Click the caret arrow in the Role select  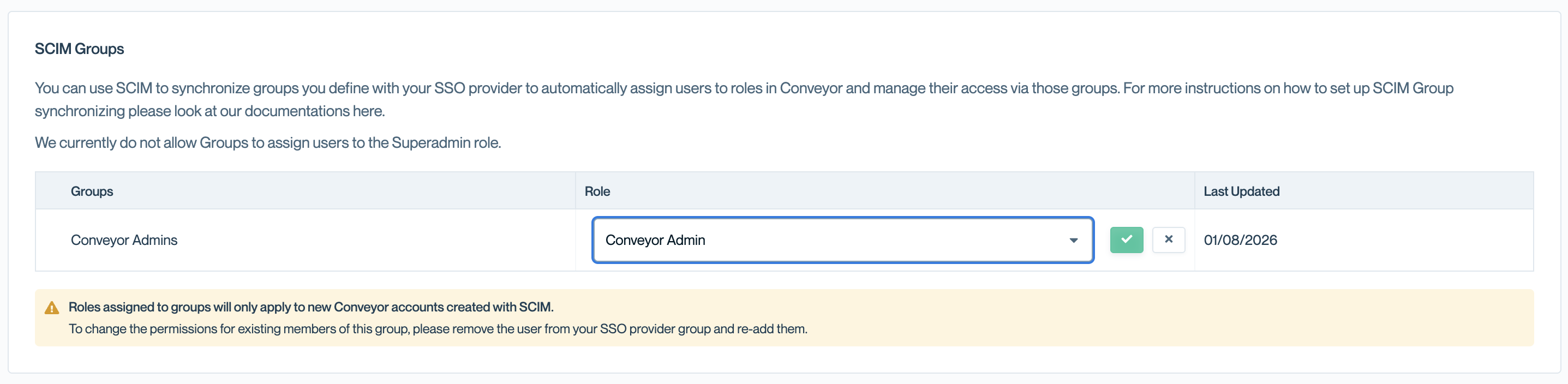pyautogui.click(x=1073, y=241)
